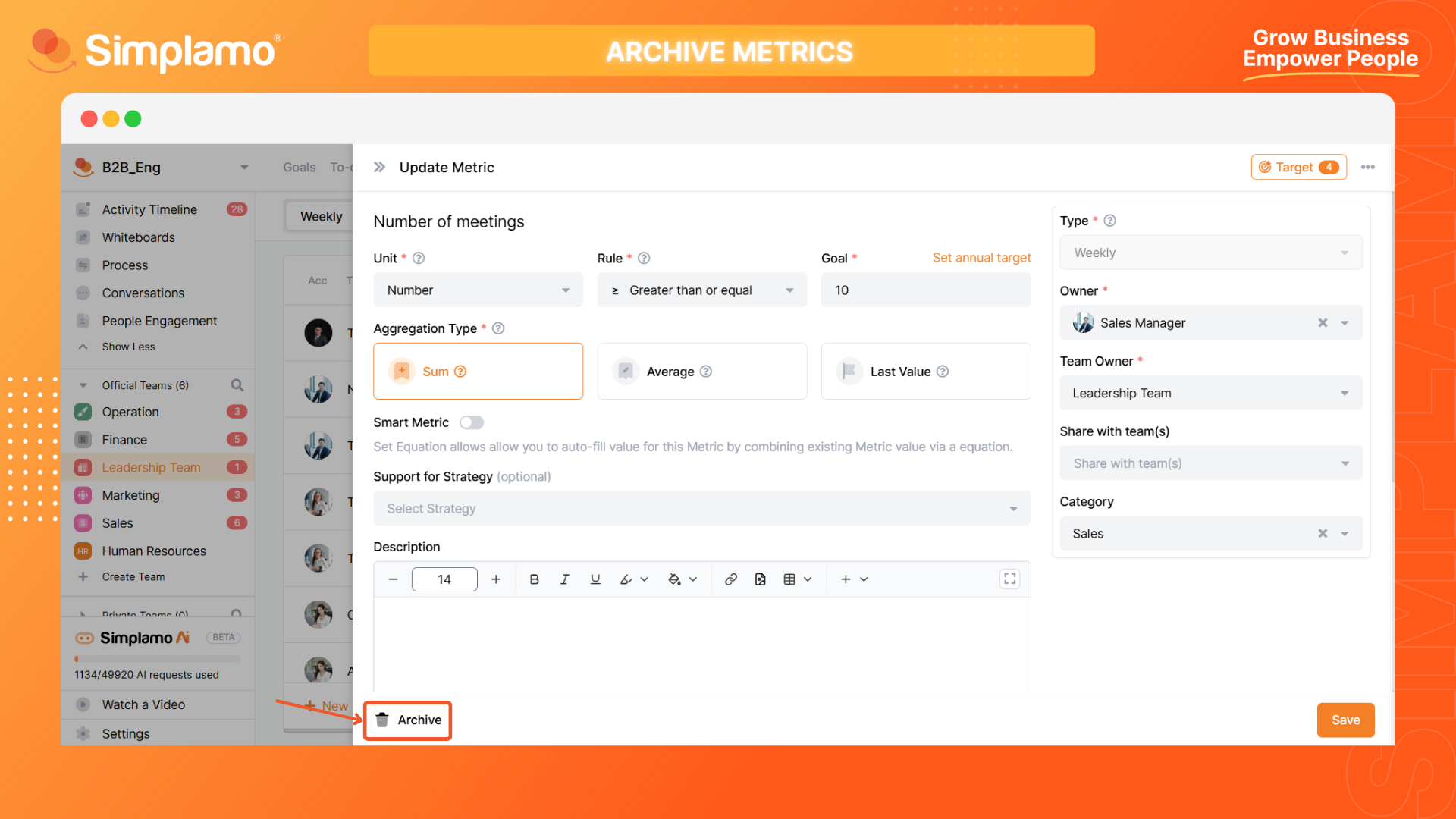Open the plus insert more dropdown
This screenshot has width=1456, height=819.
point(854,579)
